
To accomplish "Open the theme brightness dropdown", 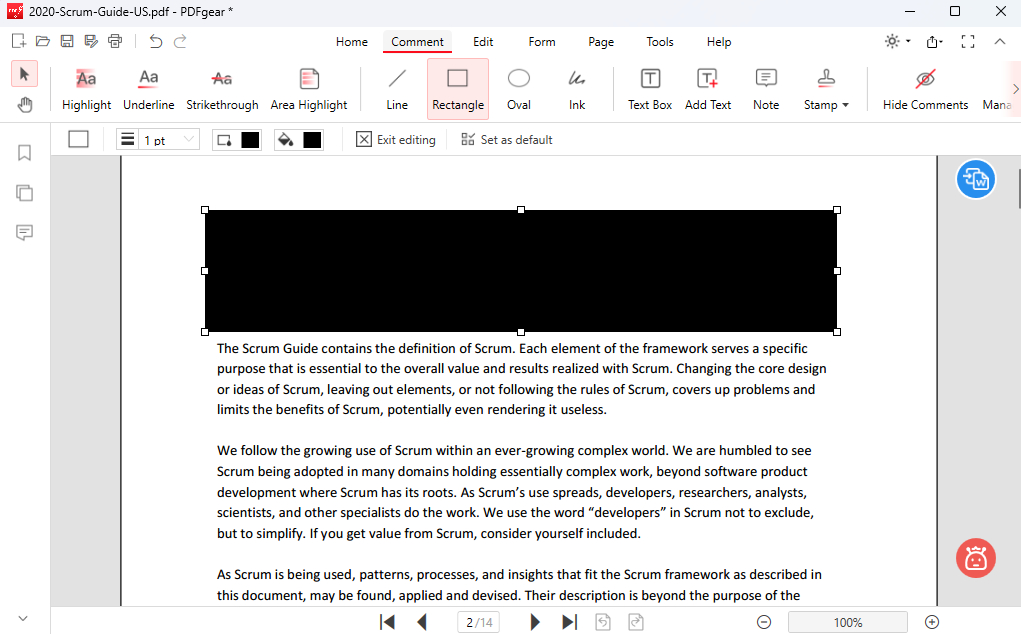I will point(897,41).
